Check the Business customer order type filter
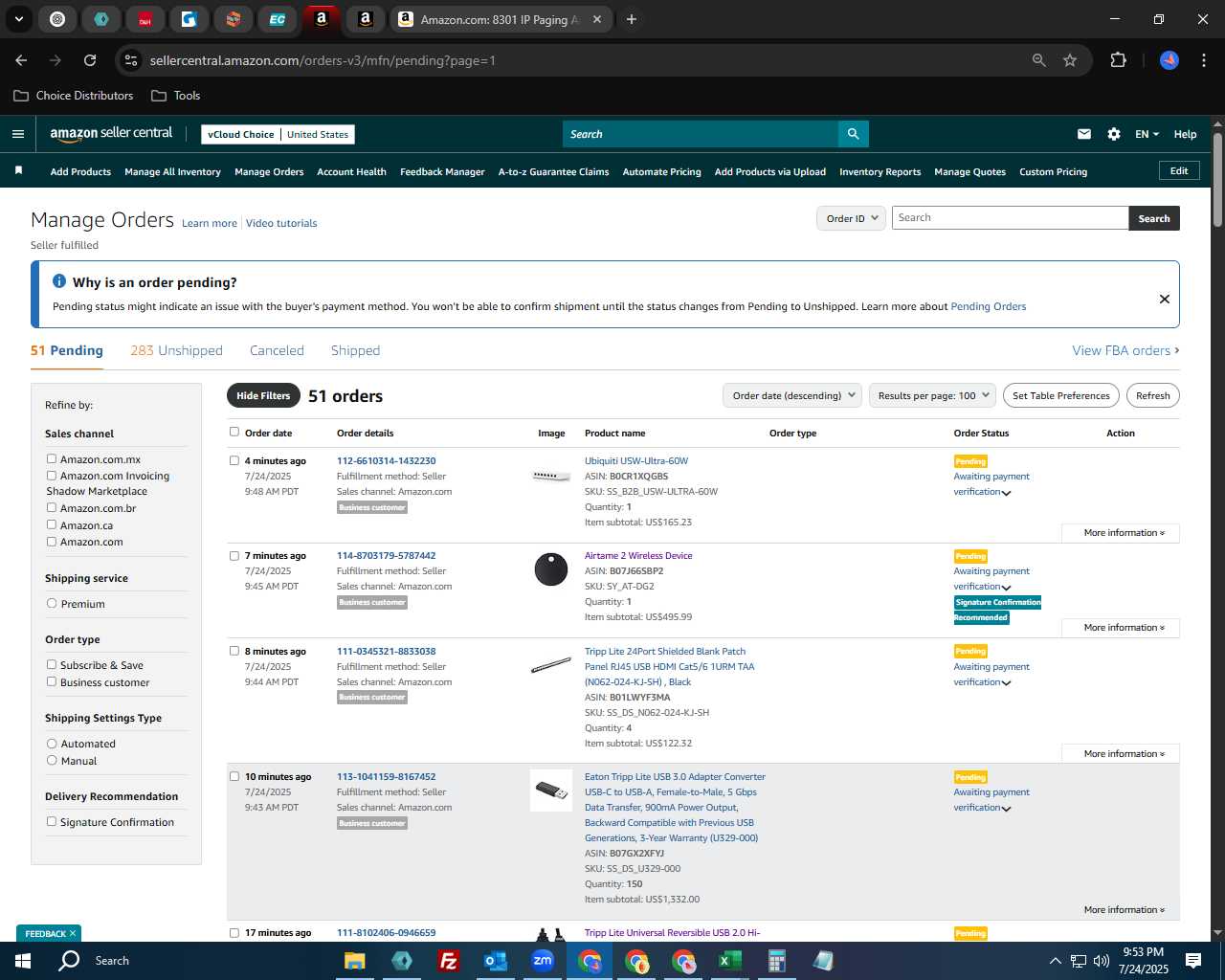This screenshot has width=1225, height=980. pyautogui.click(x=52, y=681)
